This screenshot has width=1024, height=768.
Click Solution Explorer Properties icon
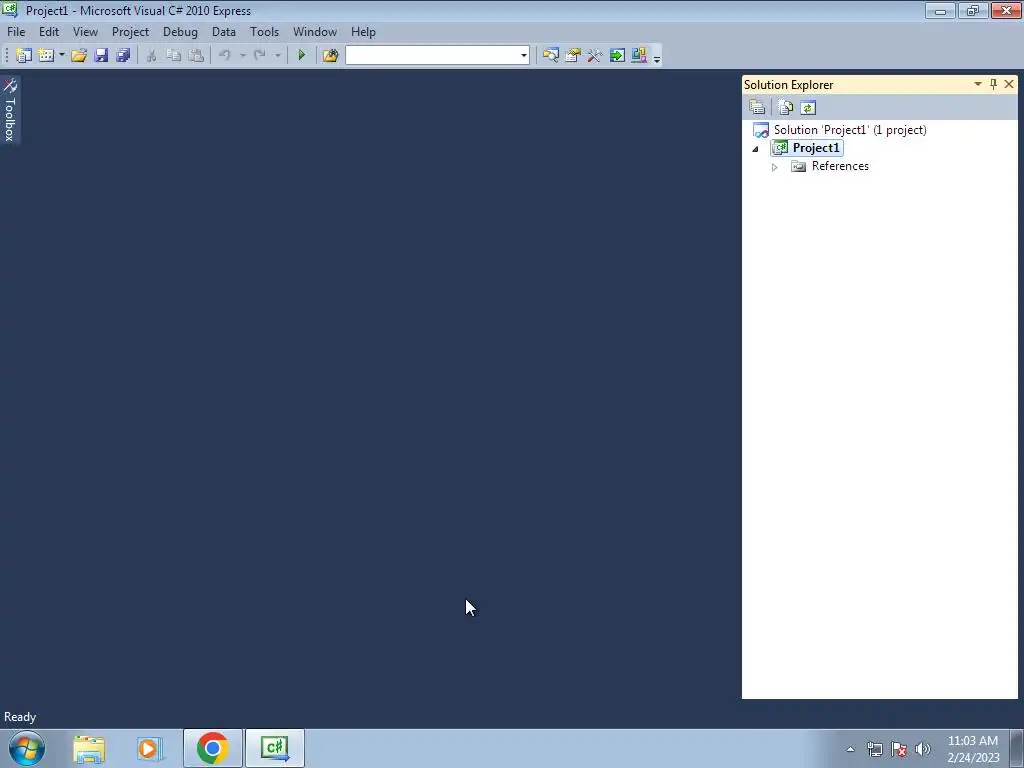point(758,108)
